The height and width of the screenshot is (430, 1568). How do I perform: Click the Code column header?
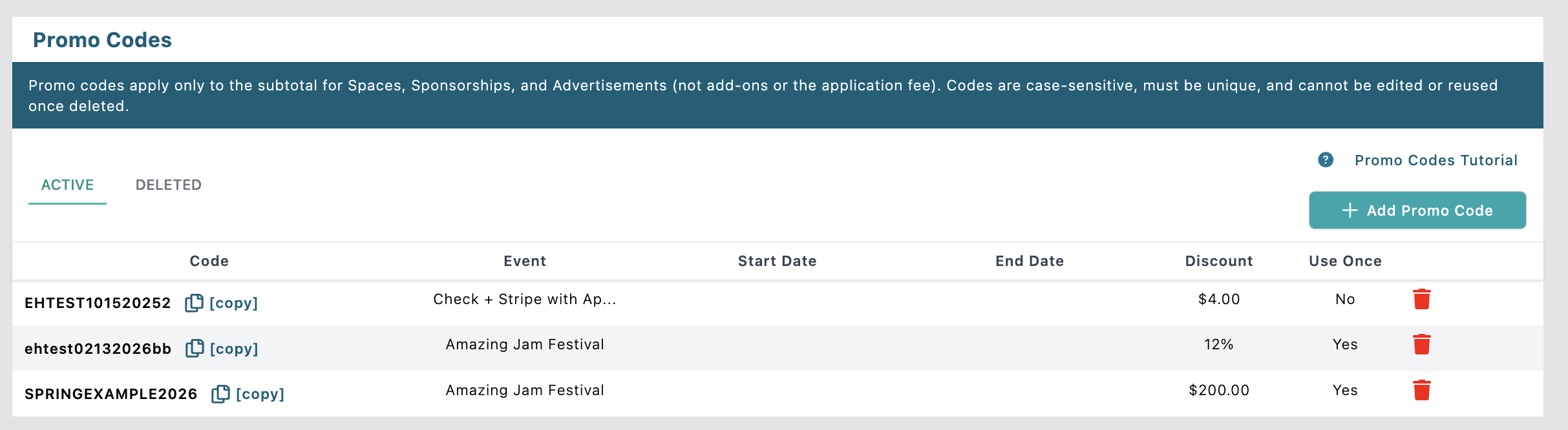[x=209, y=261]
